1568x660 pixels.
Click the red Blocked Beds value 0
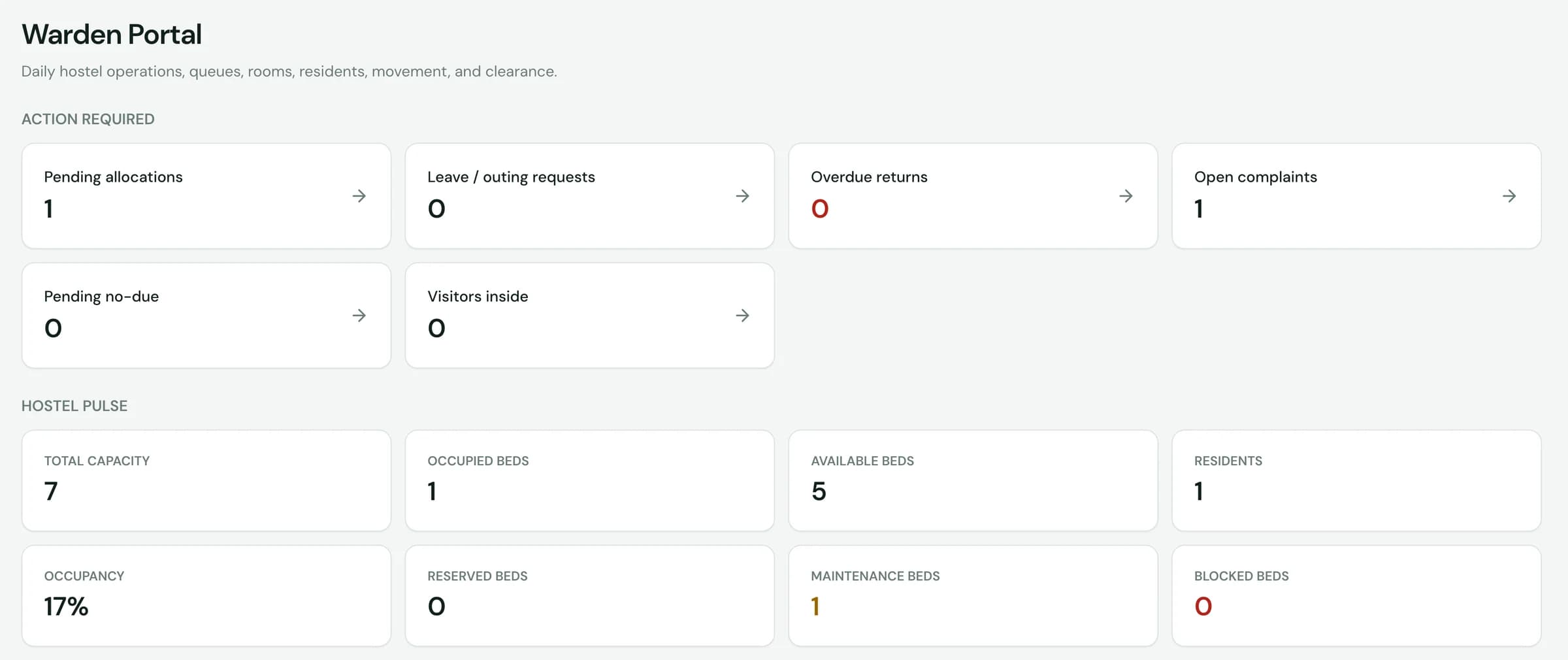pos(1203,607)
